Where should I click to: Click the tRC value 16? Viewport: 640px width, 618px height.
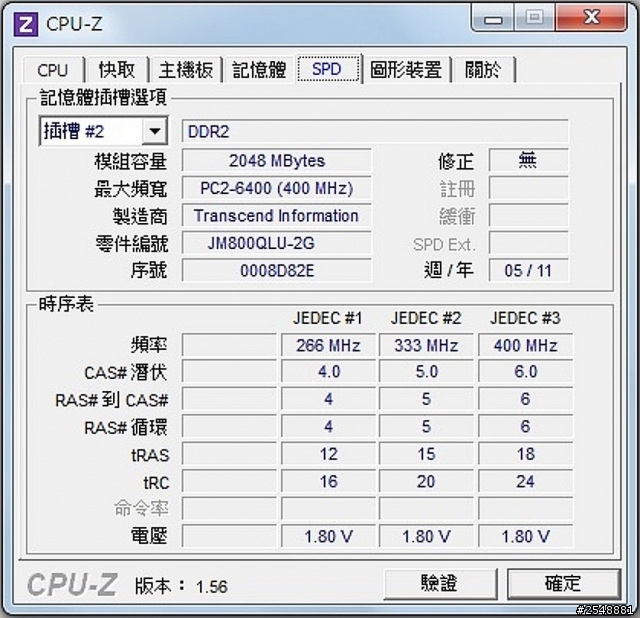pos(329,481)
